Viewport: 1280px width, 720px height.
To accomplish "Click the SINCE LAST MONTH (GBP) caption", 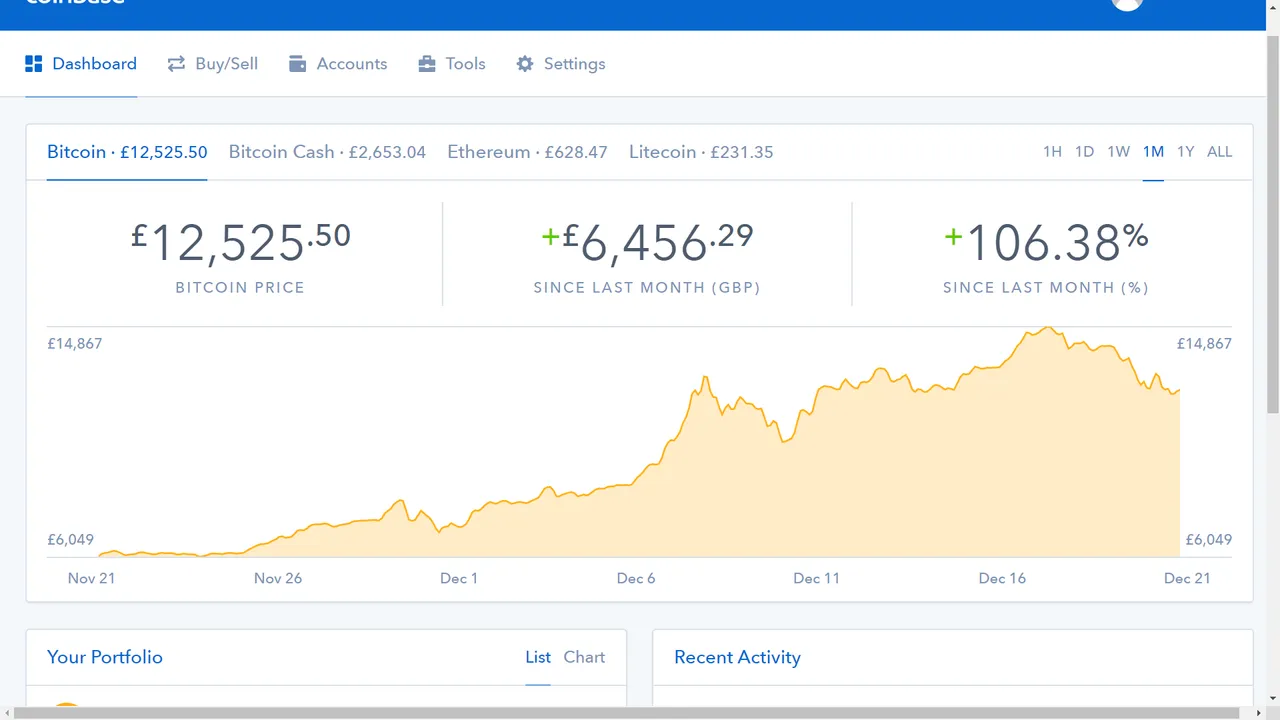I will point(647,288).
